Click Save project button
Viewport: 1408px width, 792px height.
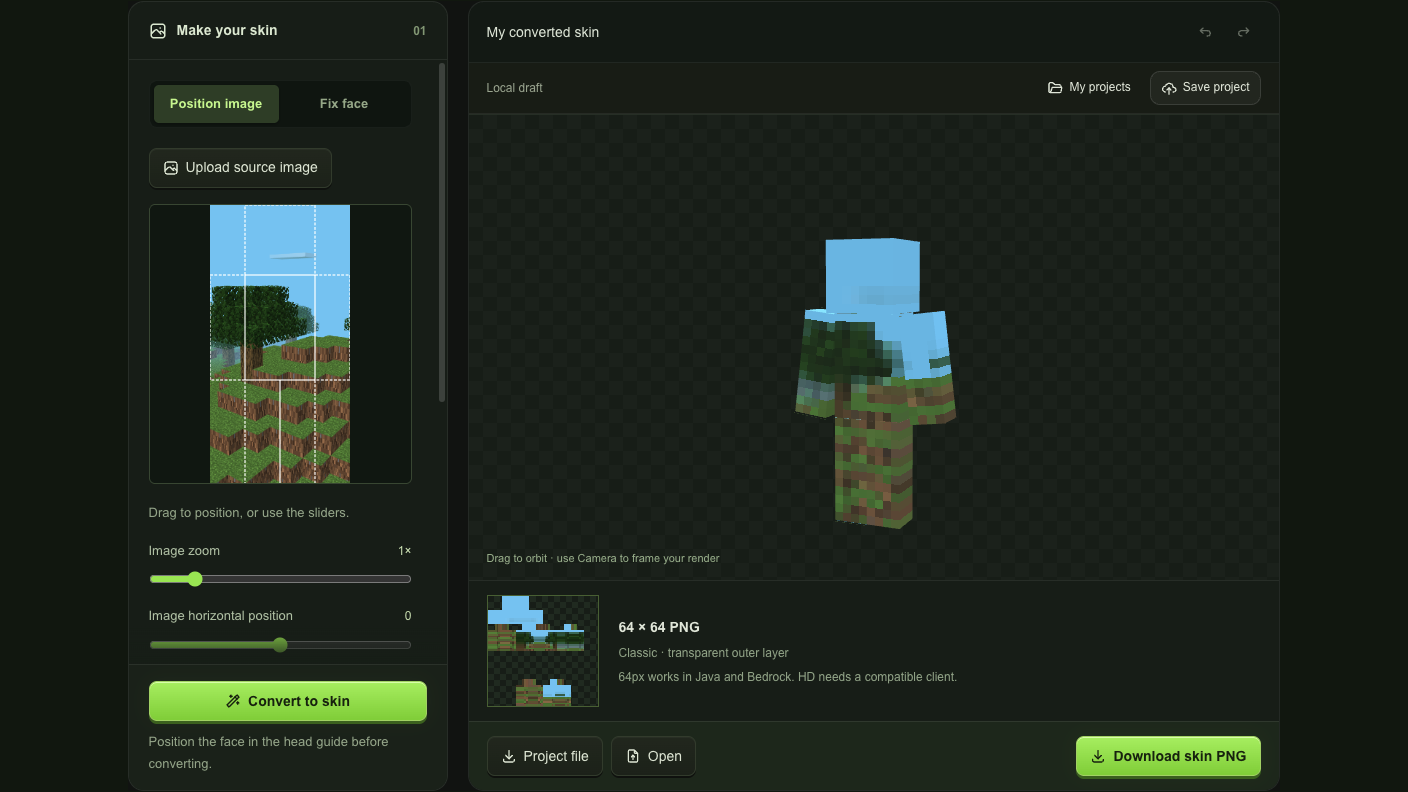tap(1205, 88)
